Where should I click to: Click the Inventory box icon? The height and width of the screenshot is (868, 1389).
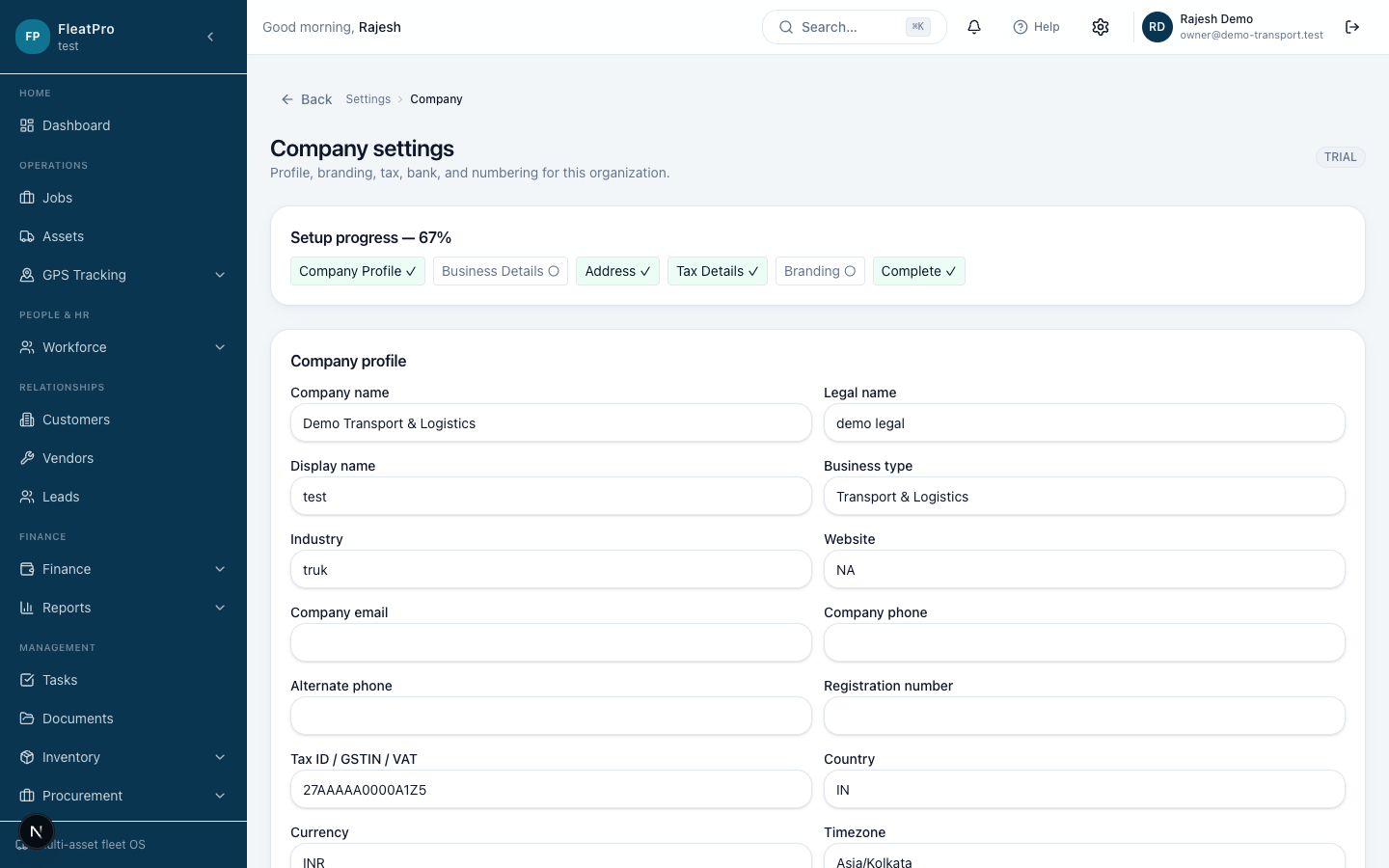(x=27, y=757)
